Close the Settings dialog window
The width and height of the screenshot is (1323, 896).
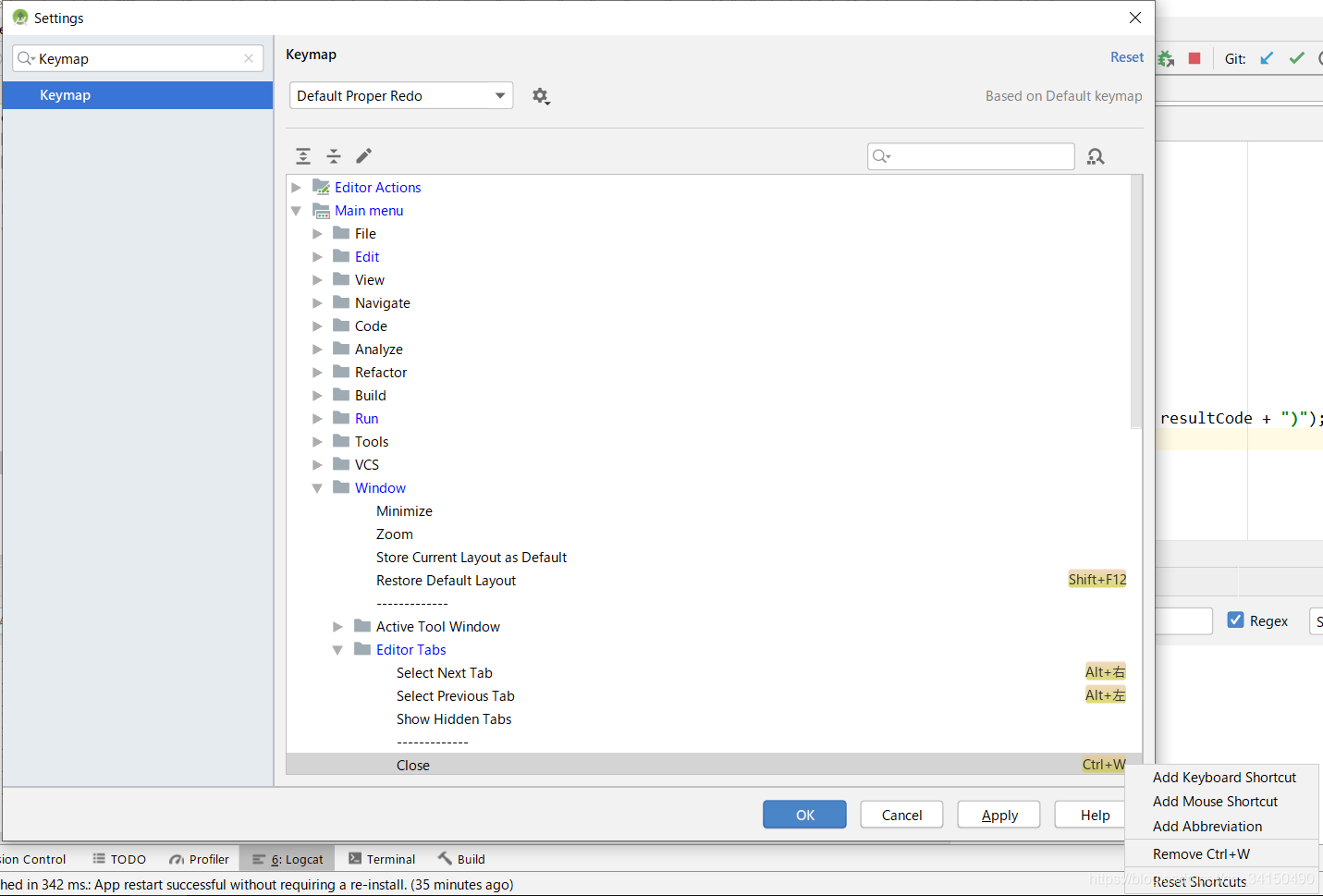pyautogui.click(x=1135, y=18)
